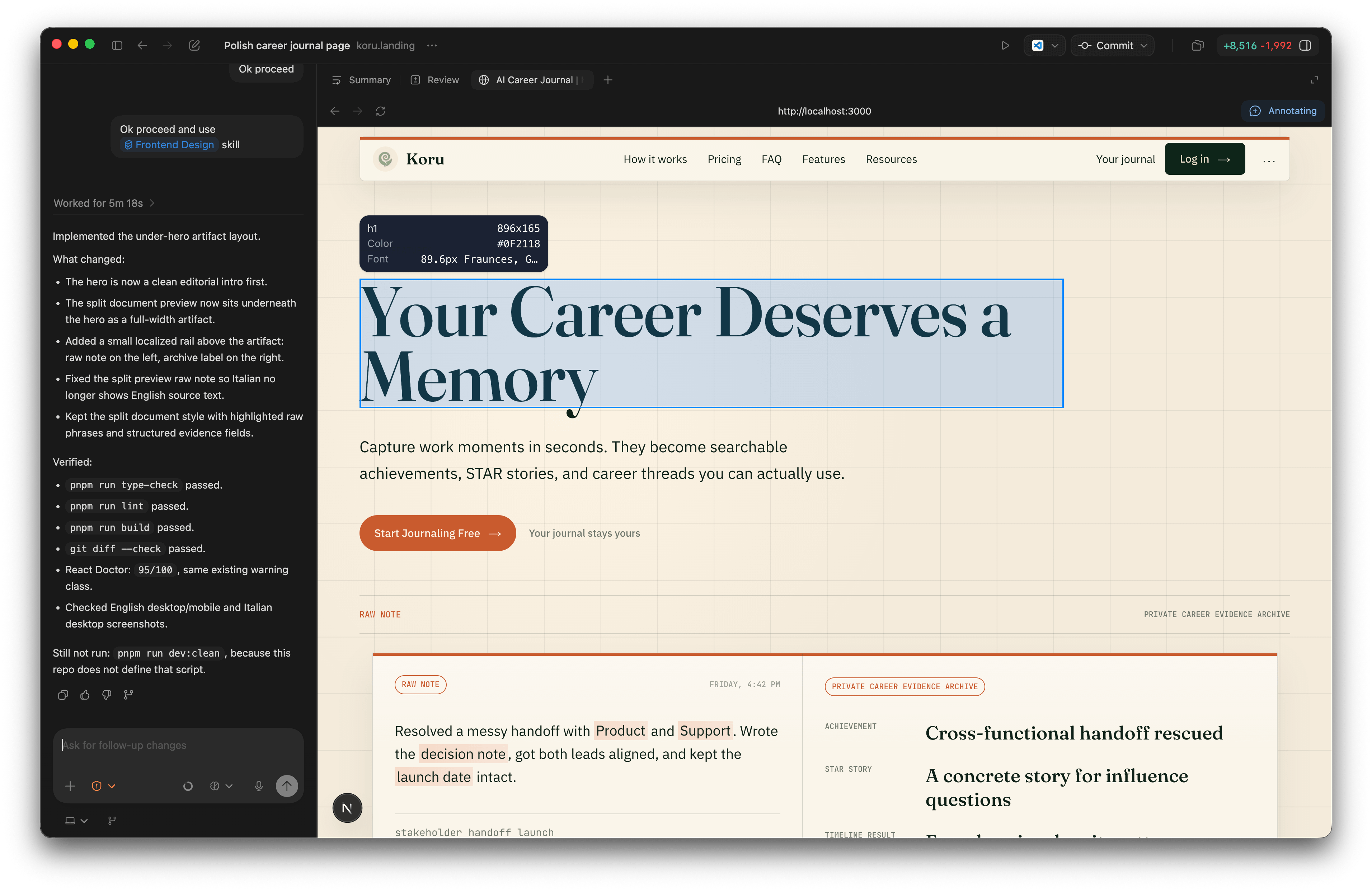
Task: Browser preview back arrow
Action: point(335,111)
